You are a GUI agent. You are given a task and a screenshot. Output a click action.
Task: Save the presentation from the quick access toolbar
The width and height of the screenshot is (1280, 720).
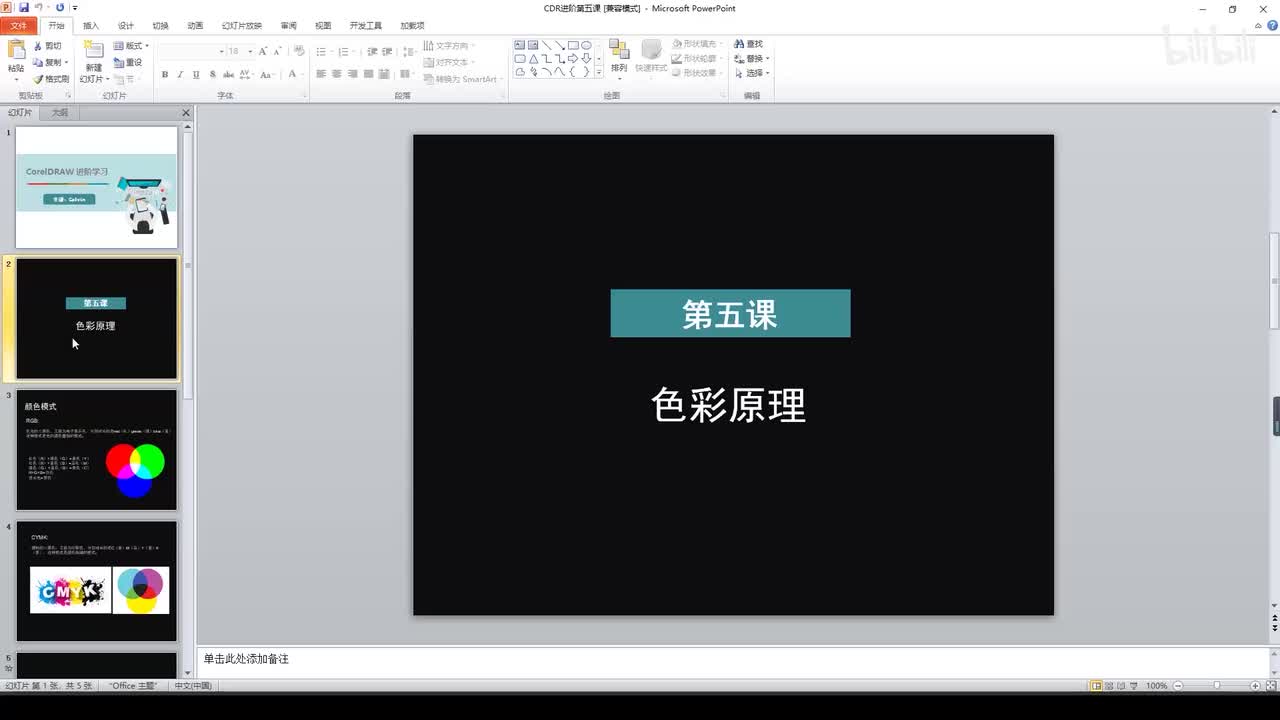pos(23,8)
